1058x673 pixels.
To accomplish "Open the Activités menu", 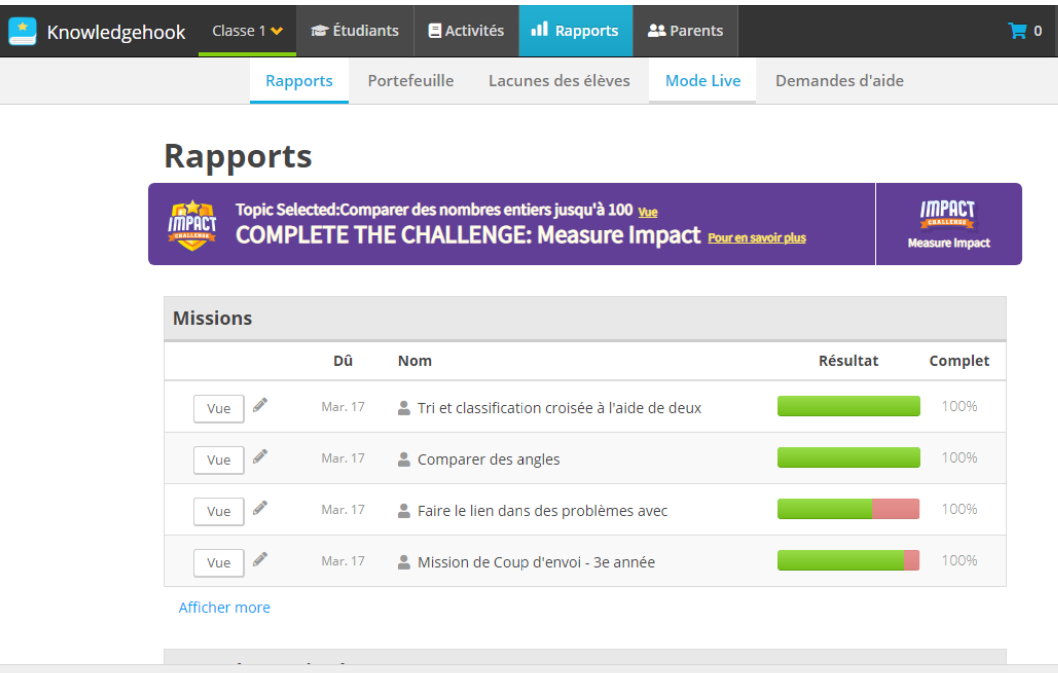I will 466,31.
